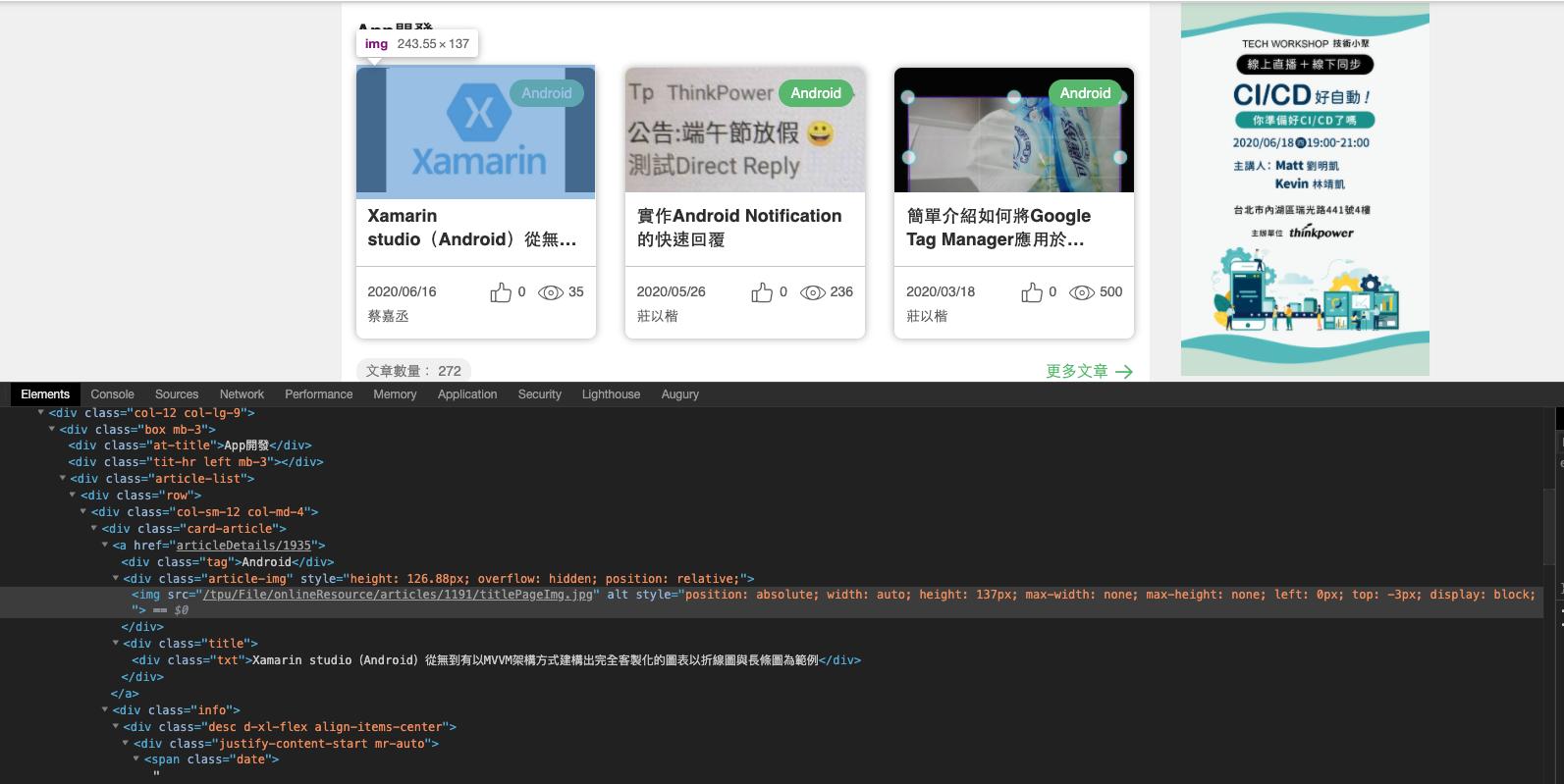Click the Xamarin article thumbnail image
The image size is (1564, 784).
click(x=475, y=132)
